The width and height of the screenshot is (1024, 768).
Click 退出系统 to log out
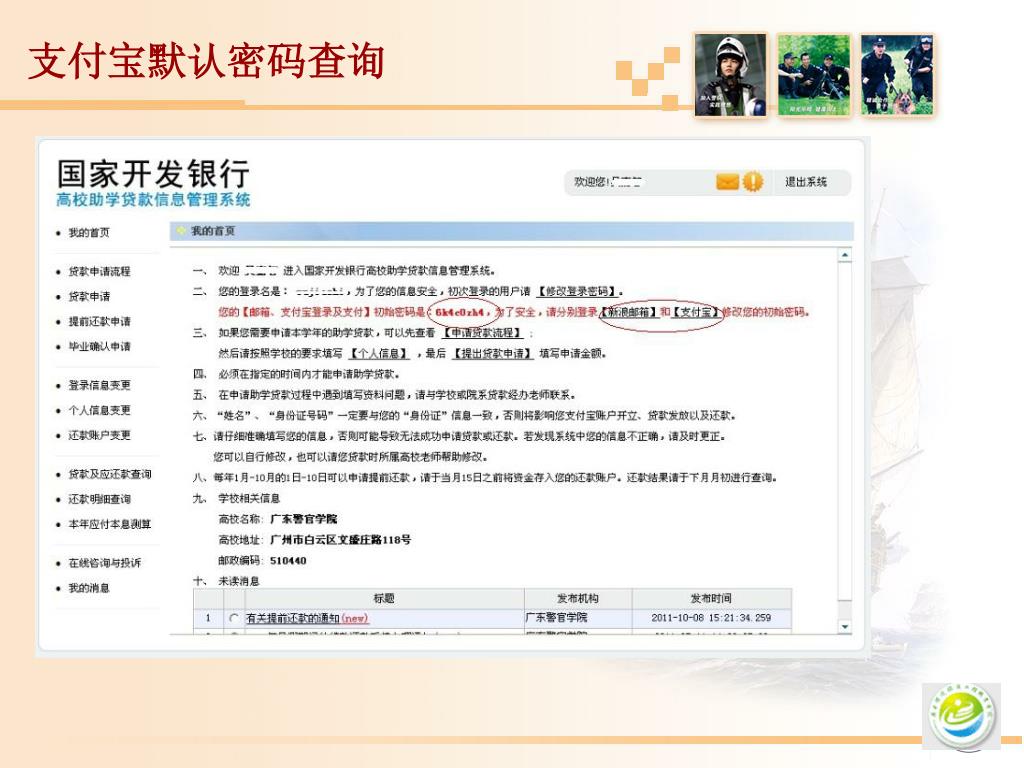point(806,182)
